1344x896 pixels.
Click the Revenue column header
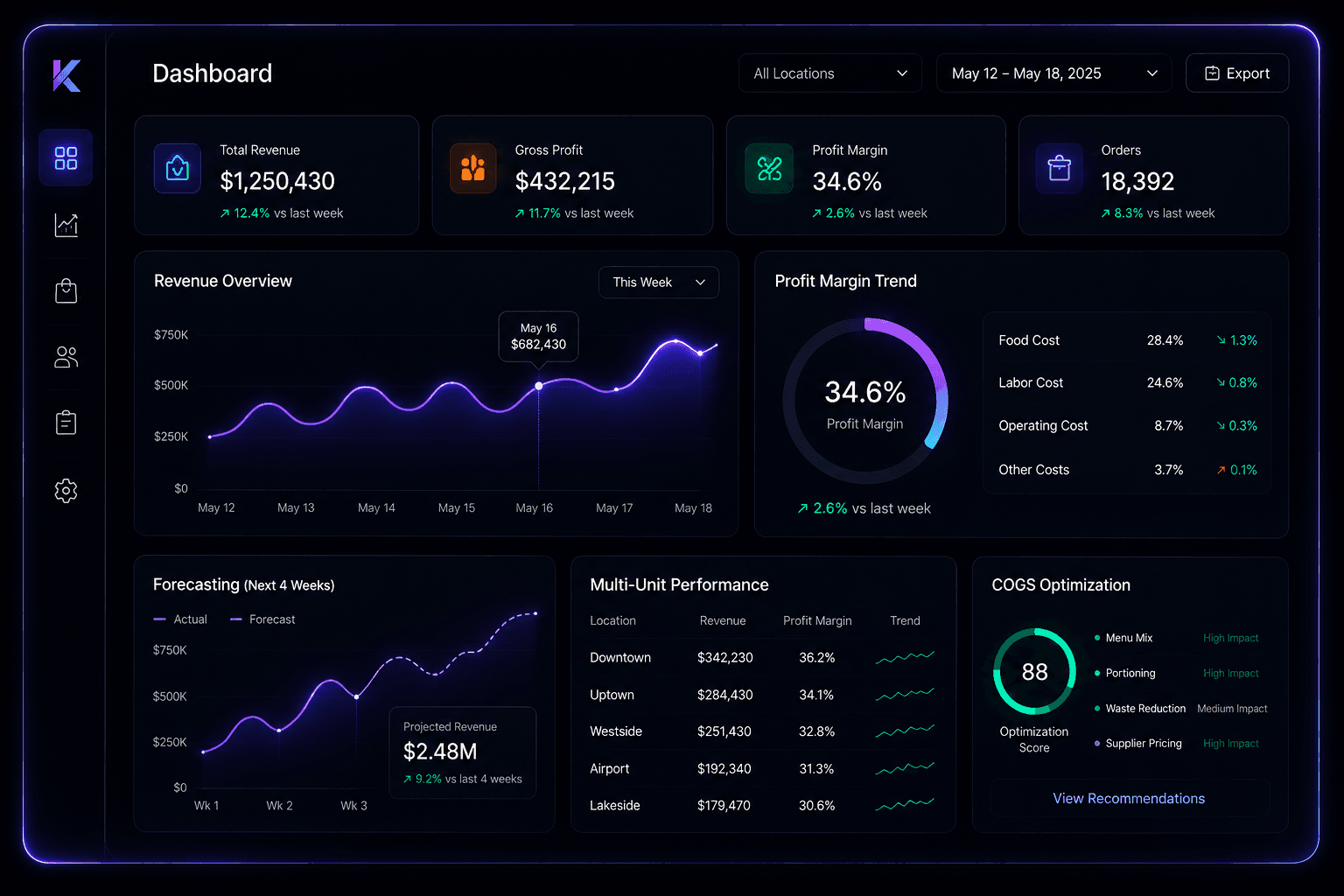click(x=723, y=620)
